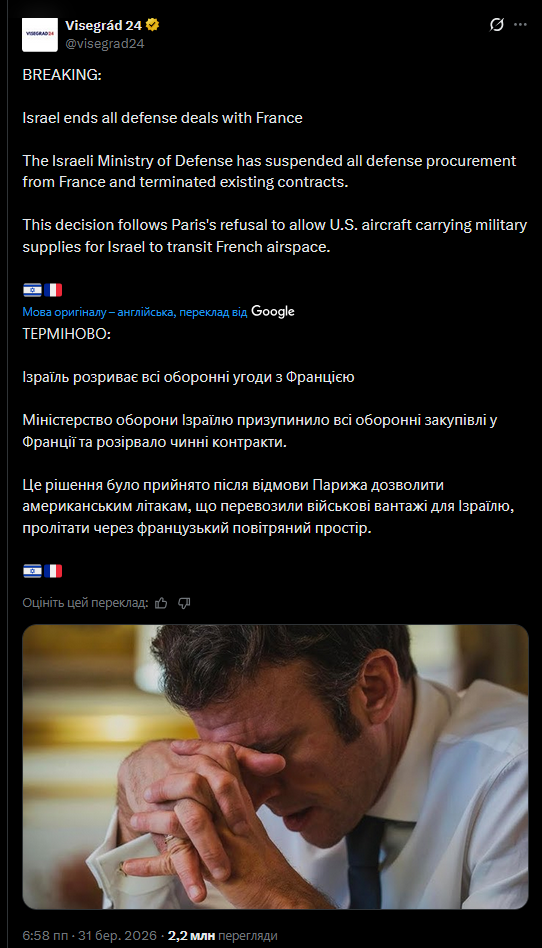
Task: Click the Google logo in the translation credit
Action: coord(273,311)
